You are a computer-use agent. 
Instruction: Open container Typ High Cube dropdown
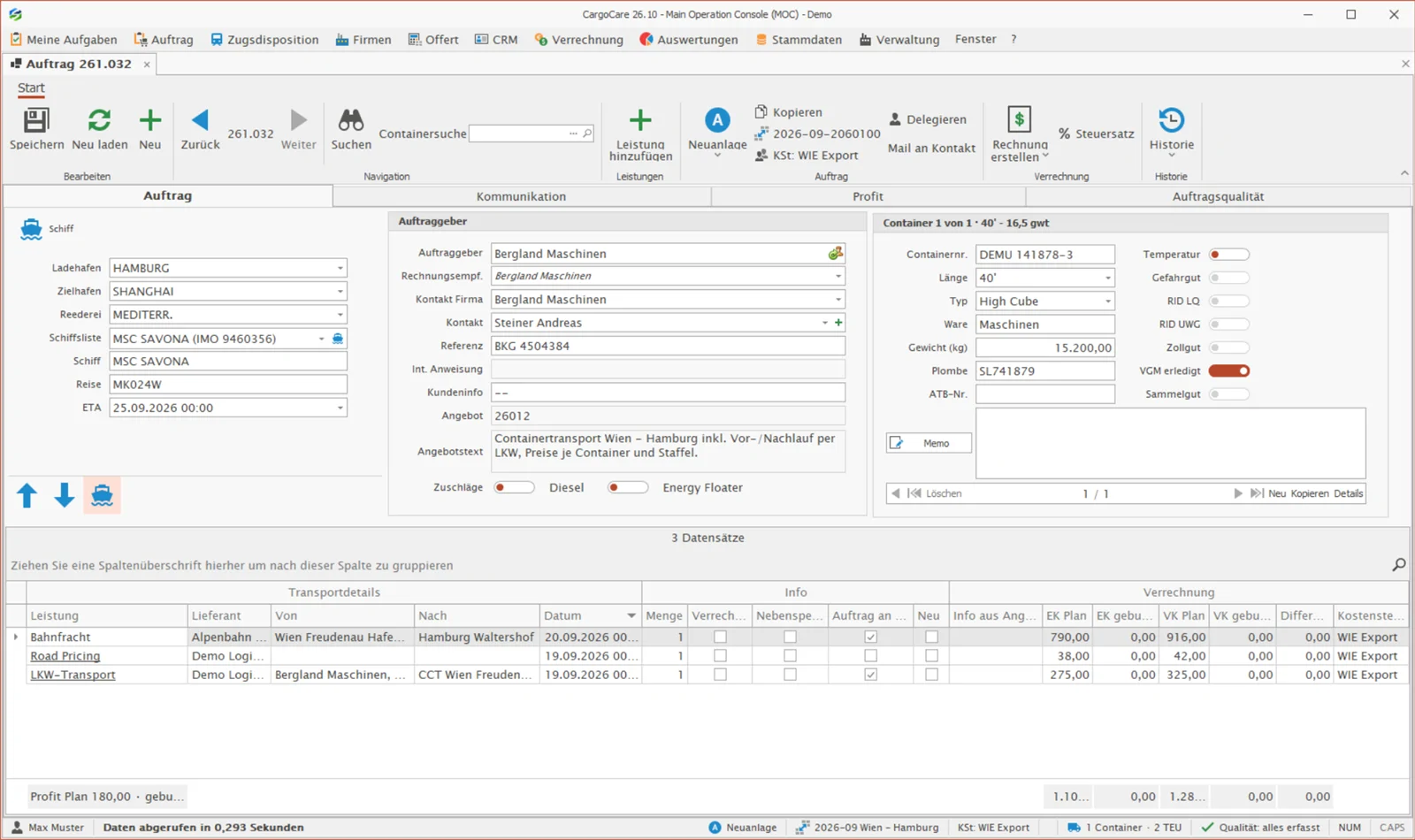click(1107, 302)
